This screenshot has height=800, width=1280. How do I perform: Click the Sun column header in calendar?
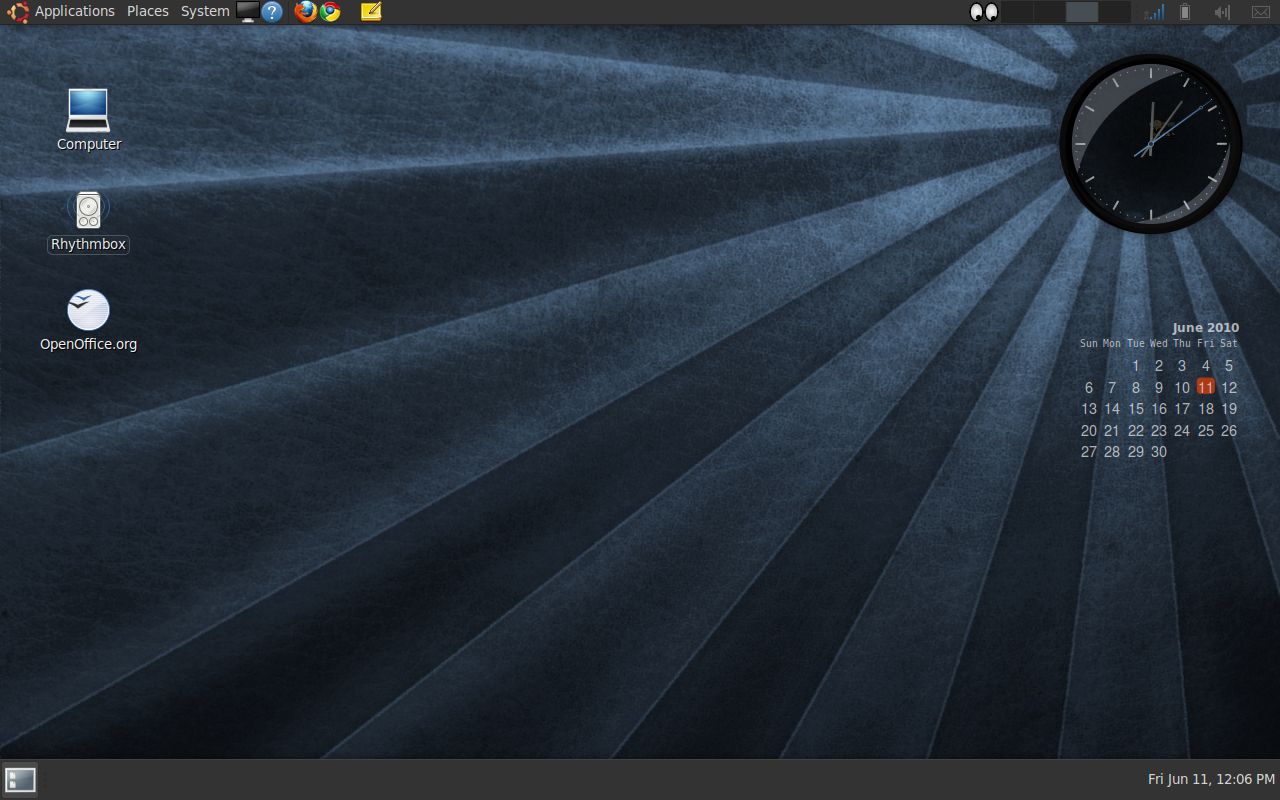(x=1089, y=343)
